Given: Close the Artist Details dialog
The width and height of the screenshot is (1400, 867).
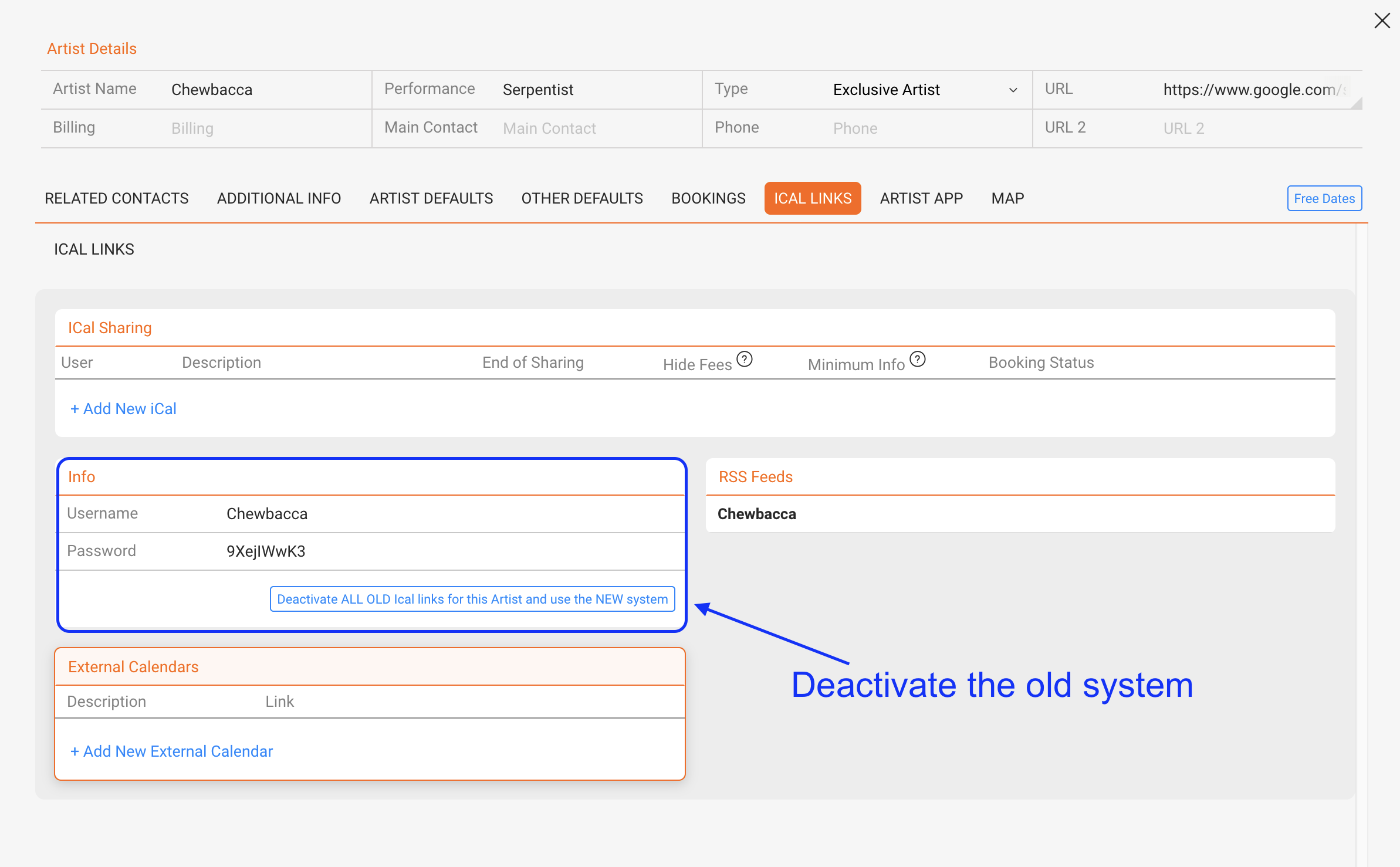Looking at the screenshot, I should [1382, 21].
